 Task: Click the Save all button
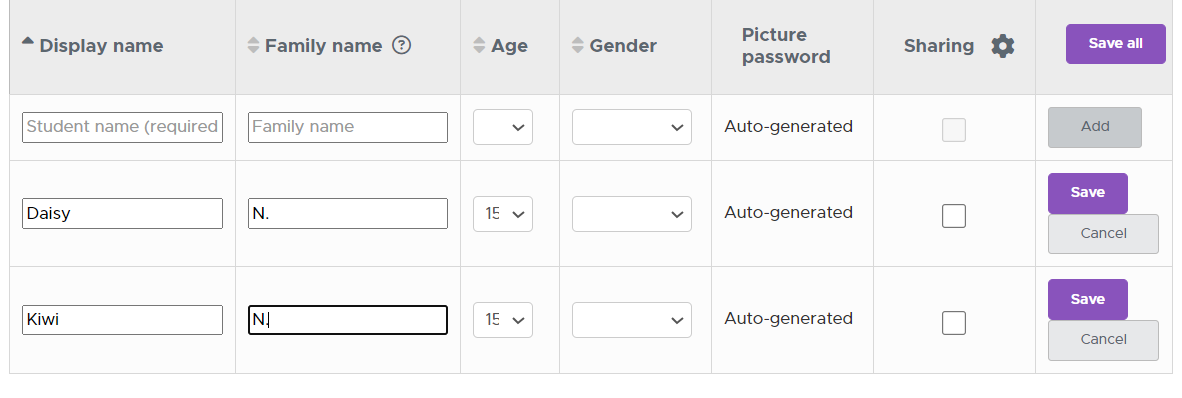[x=1116, y=44]
